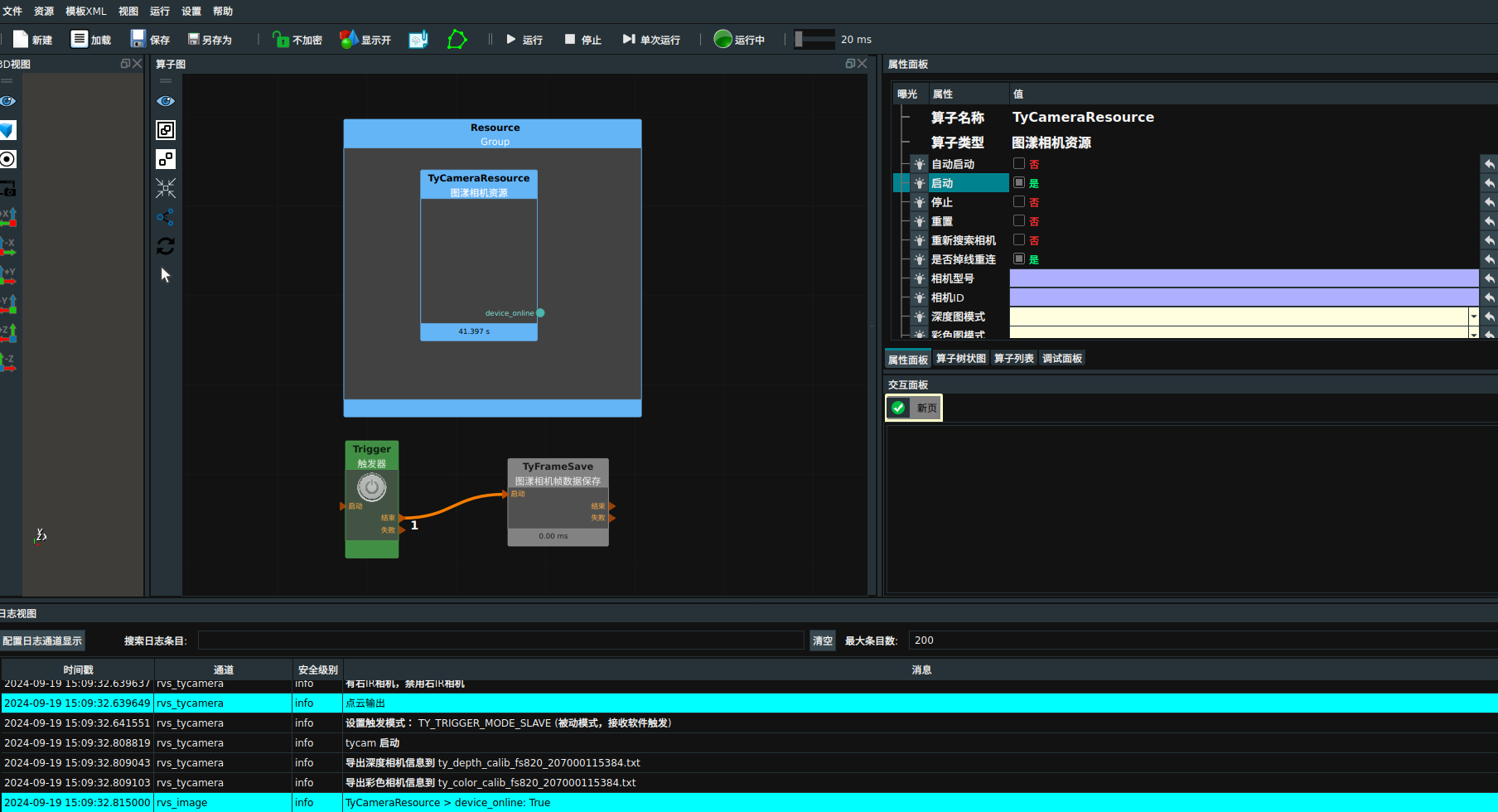1498x812 pixels.
Task: Click the refresh icon in operator graph sidebar
Action: (166, 246)
